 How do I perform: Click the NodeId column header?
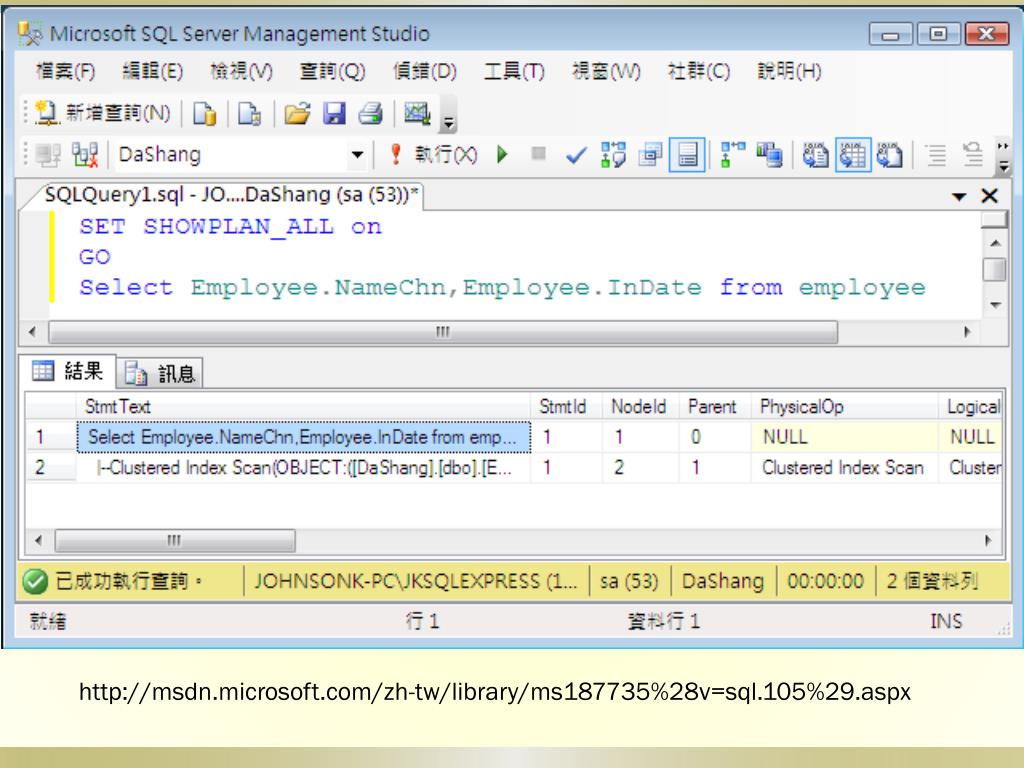(641, 407)
